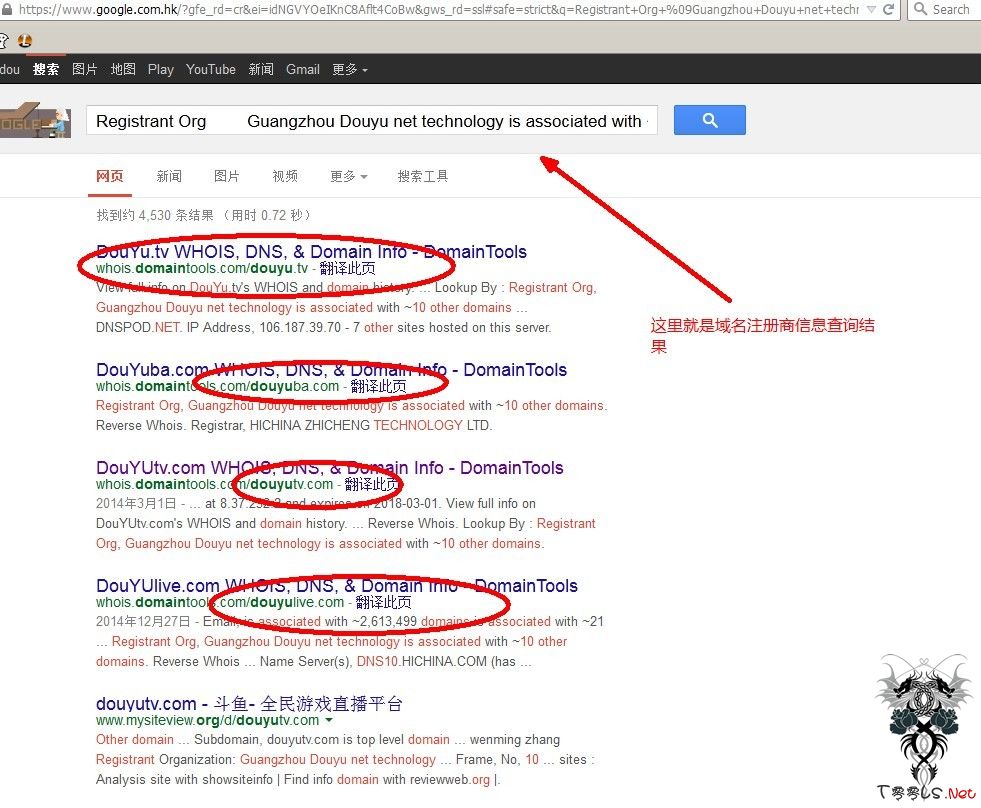Translate the douyuba.com result with 翻译此页

tap(378, 386)
